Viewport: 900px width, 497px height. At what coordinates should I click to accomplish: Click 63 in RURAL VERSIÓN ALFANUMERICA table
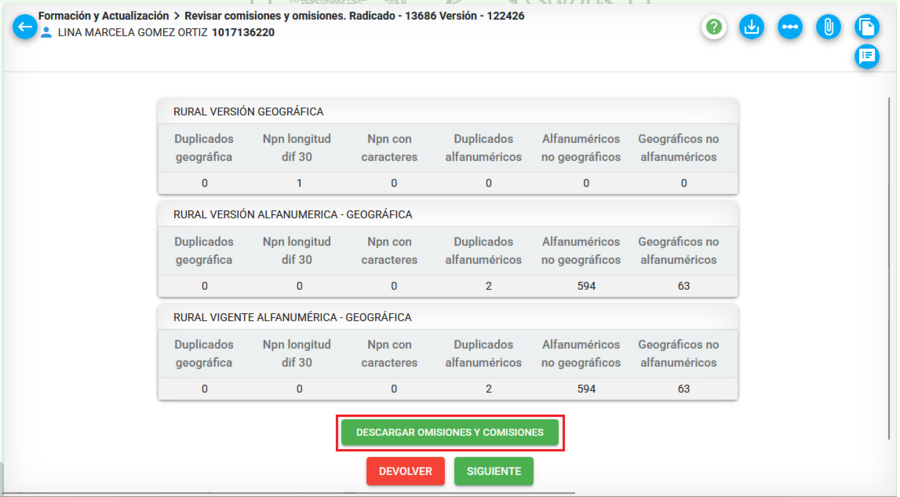[683, 286]
